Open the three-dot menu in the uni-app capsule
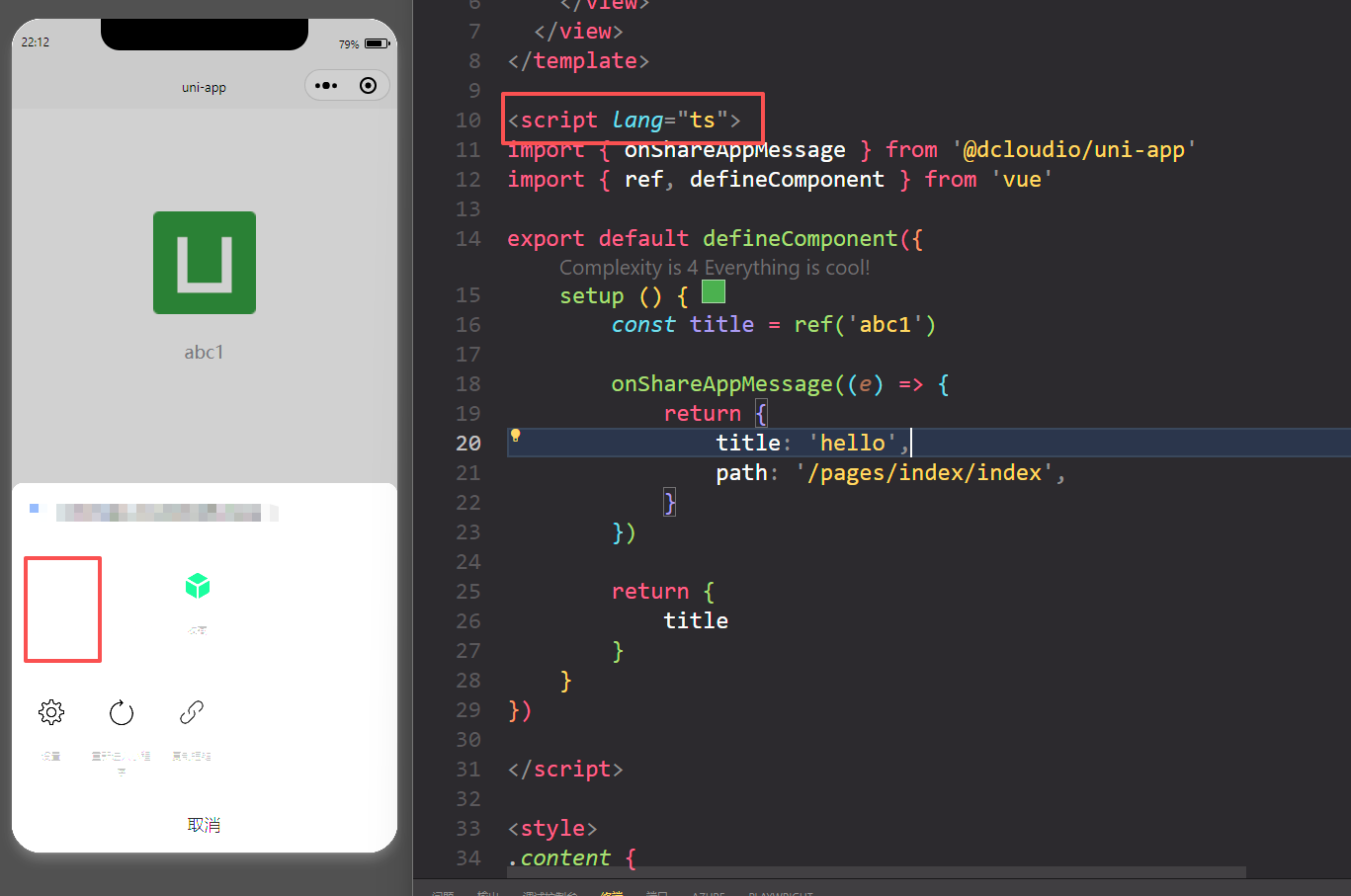 (x=326, y=86)
